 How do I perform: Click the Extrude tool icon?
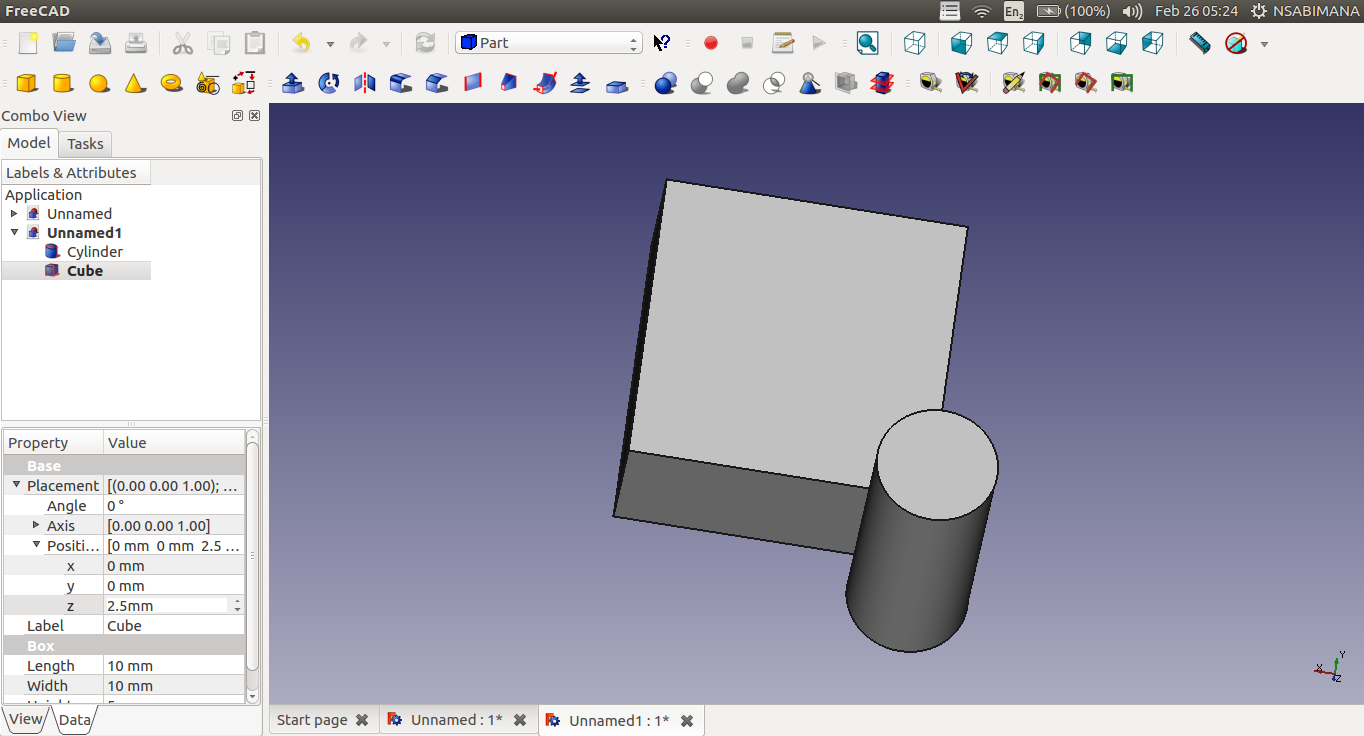pyautogui.click(x=293, y=83)
